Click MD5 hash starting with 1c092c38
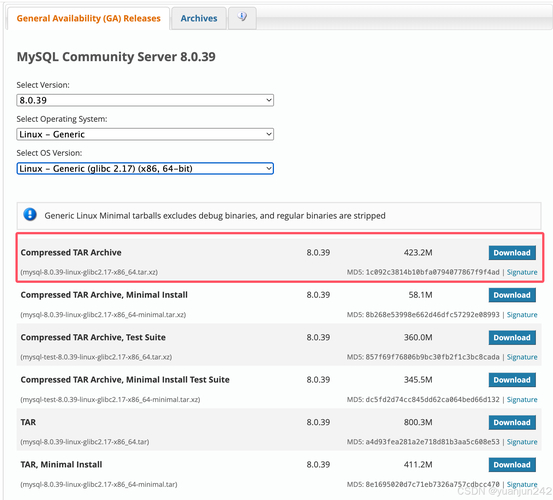 coord(432,272)
